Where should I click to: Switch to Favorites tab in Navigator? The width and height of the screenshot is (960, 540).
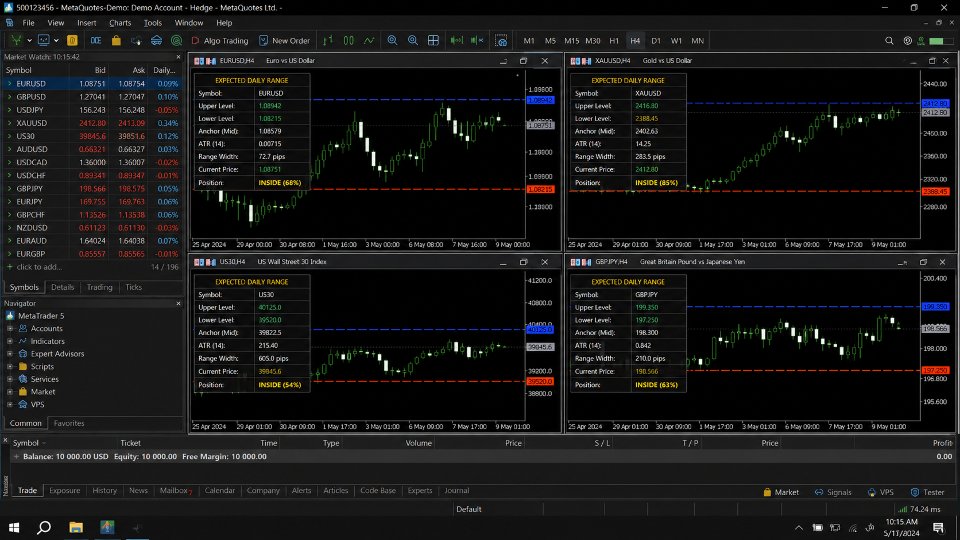(x=69, y=423)
